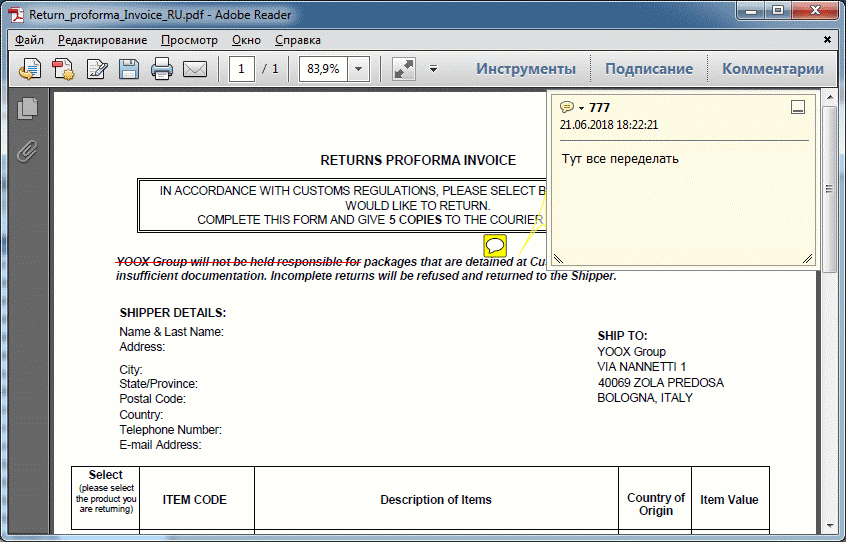Save the file with the floppy icon
The image size is (846, 542).
[129, 69]
